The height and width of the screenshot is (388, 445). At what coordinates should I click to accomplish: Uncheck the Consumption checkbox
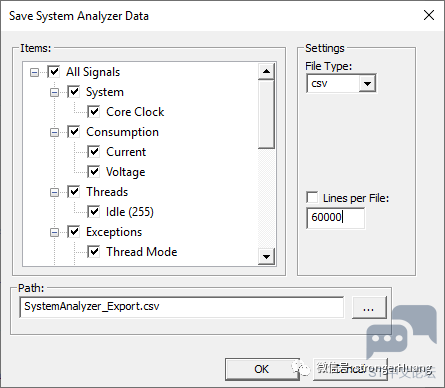coord(74,132)
